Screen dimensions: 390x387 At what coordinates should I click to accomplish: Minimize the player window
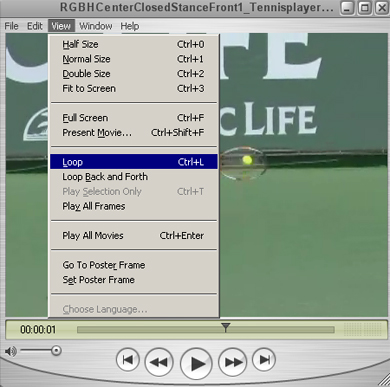[x=347, y=8]
